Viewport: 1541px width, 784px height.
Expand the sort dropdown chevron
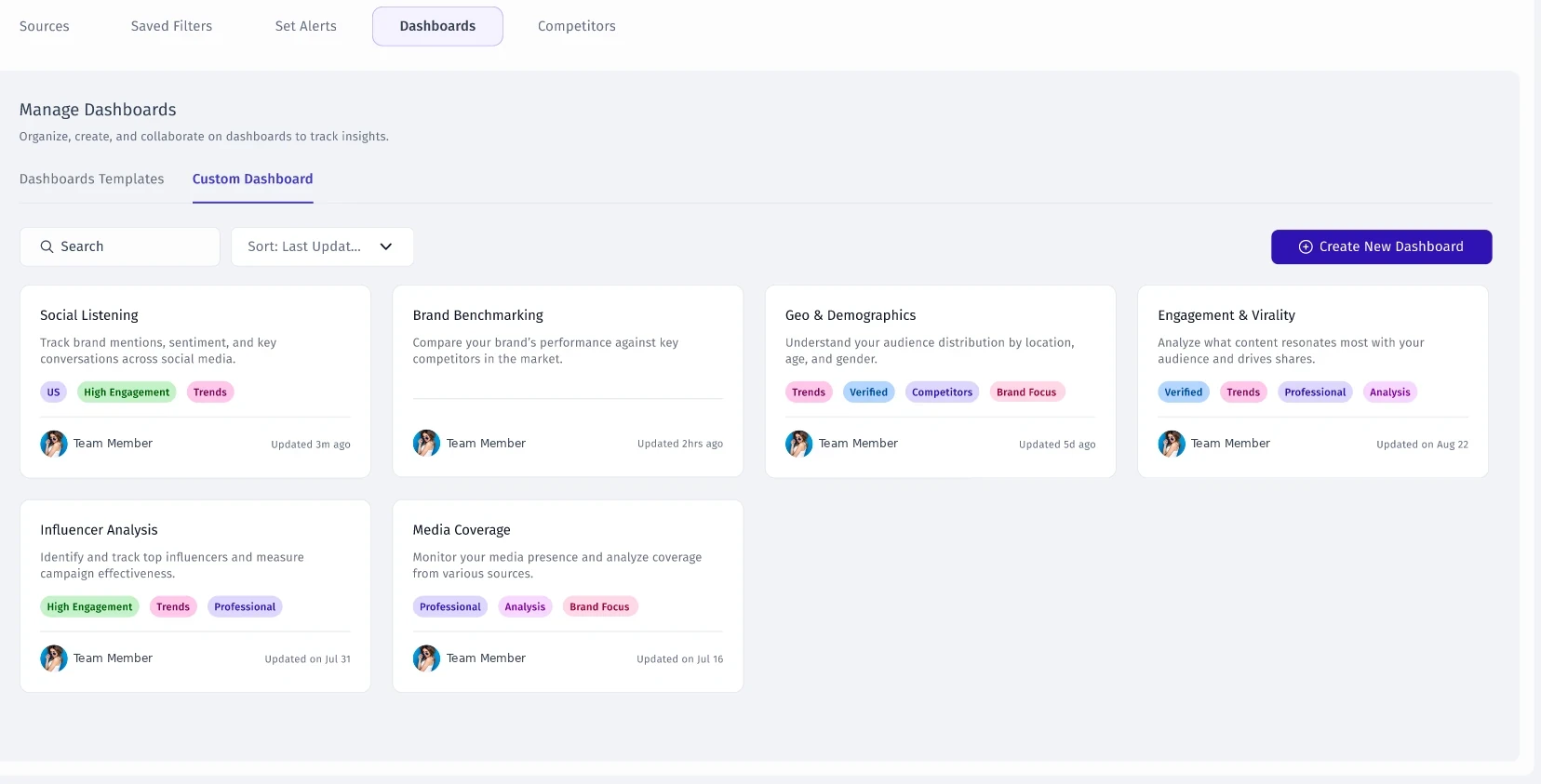click(x=386, y=246)
